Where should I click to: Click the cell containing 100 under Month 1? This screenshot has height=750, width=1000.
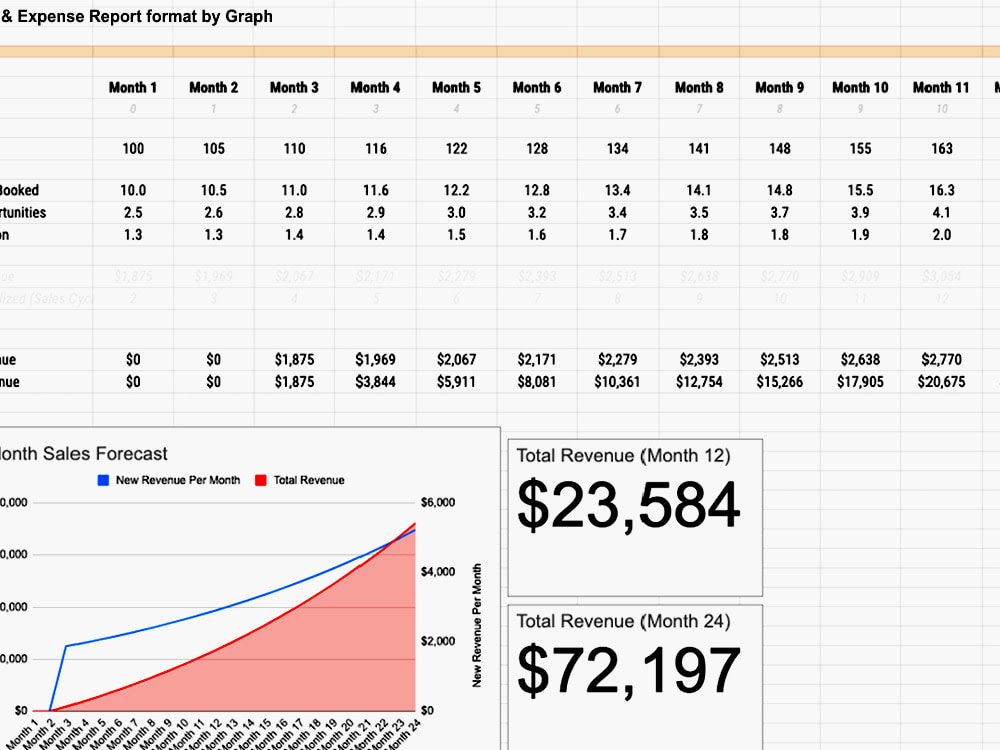coord(132,148)
